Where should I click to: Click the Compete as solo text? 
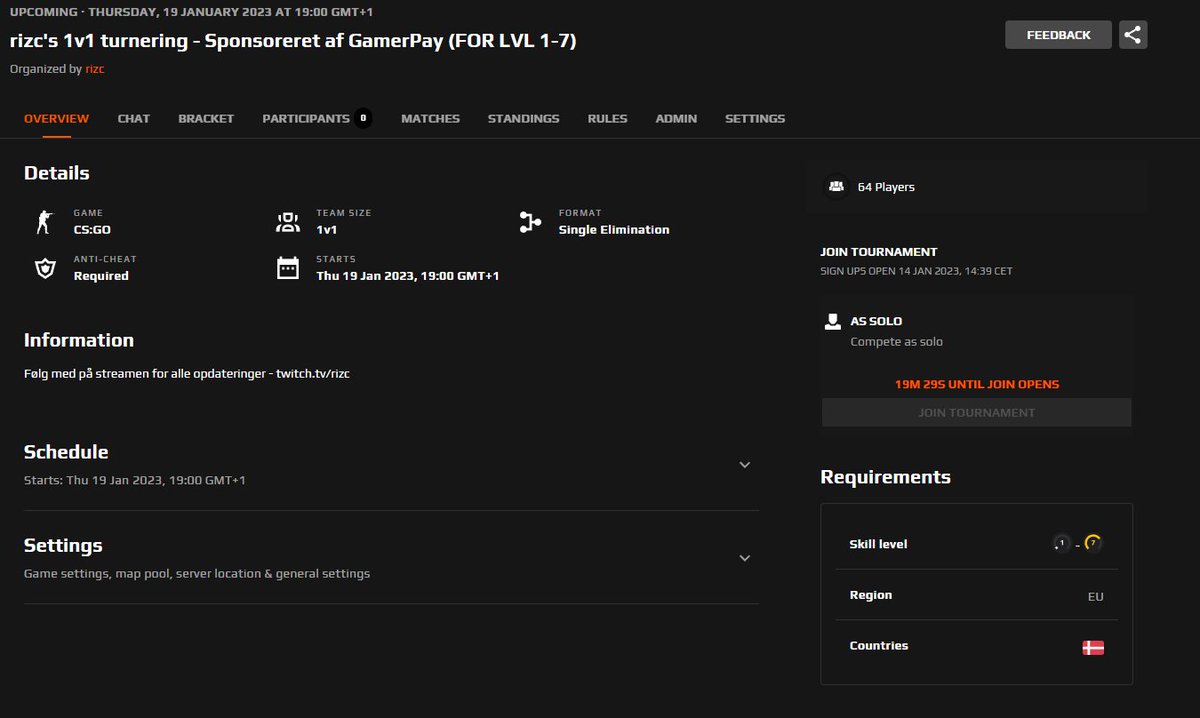click(897, 342)
